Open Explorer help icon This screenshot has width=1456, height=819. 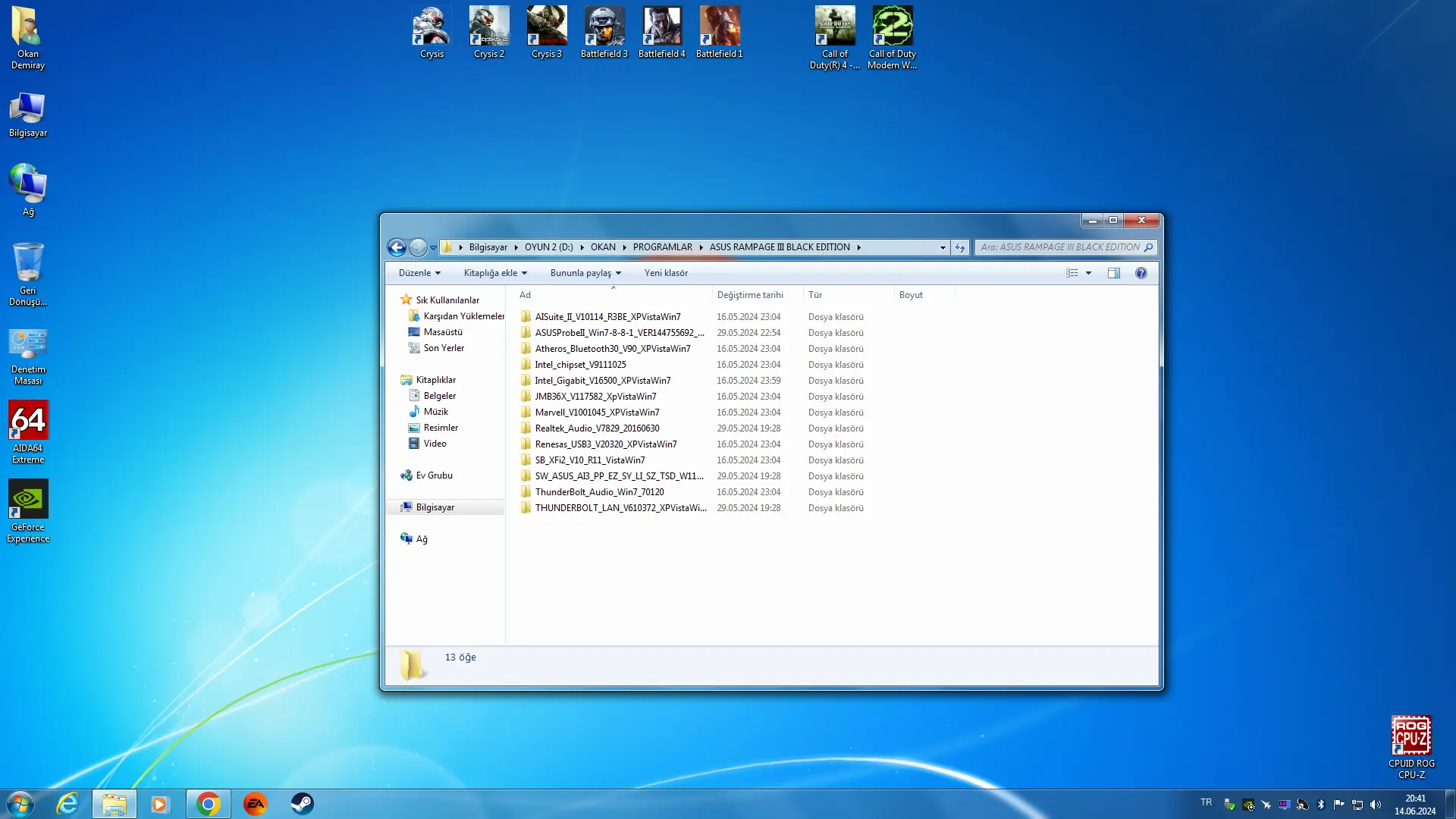[x=1141, y=273]
